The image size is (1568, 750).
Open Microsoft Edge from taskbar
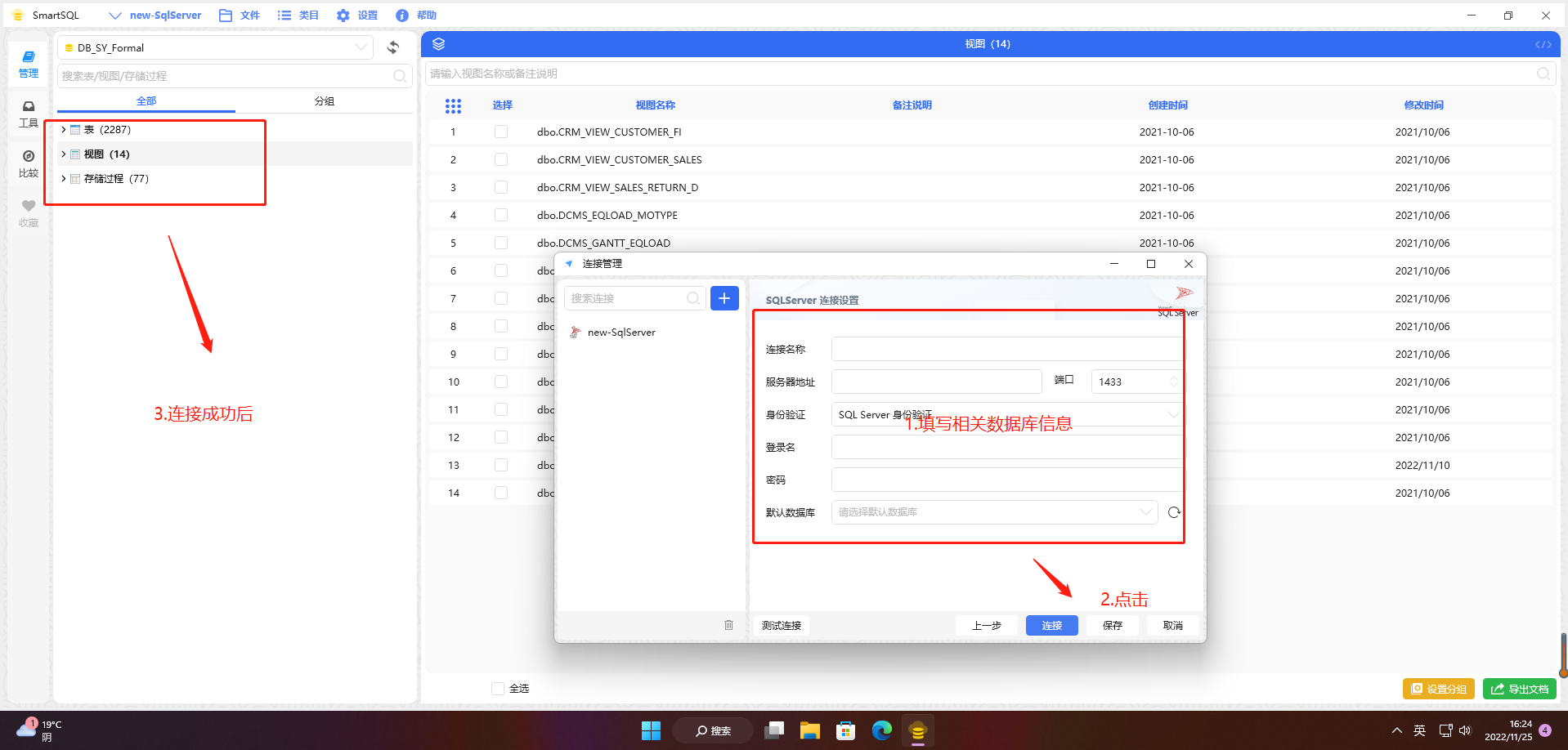[881, 730]
